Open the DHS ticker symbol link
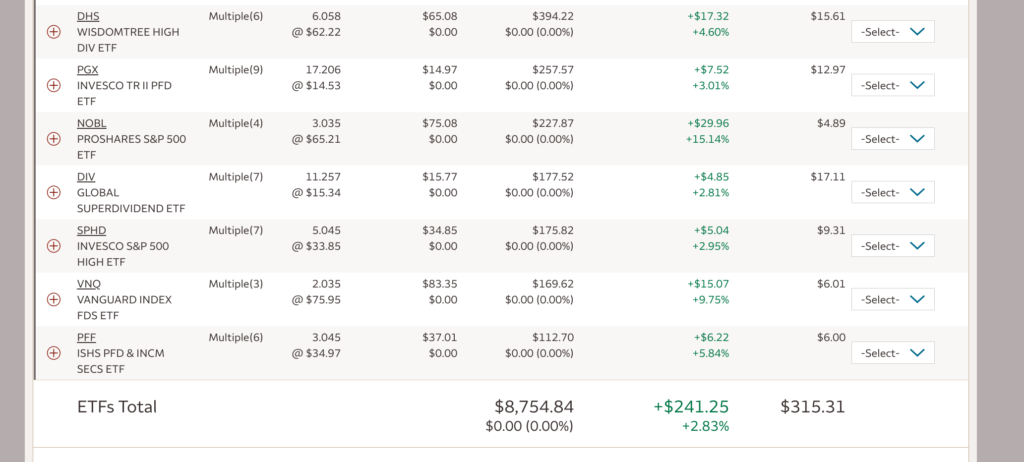Image resolution: width=1024 pixels, height=462 pixels. (x=88, y=16)
